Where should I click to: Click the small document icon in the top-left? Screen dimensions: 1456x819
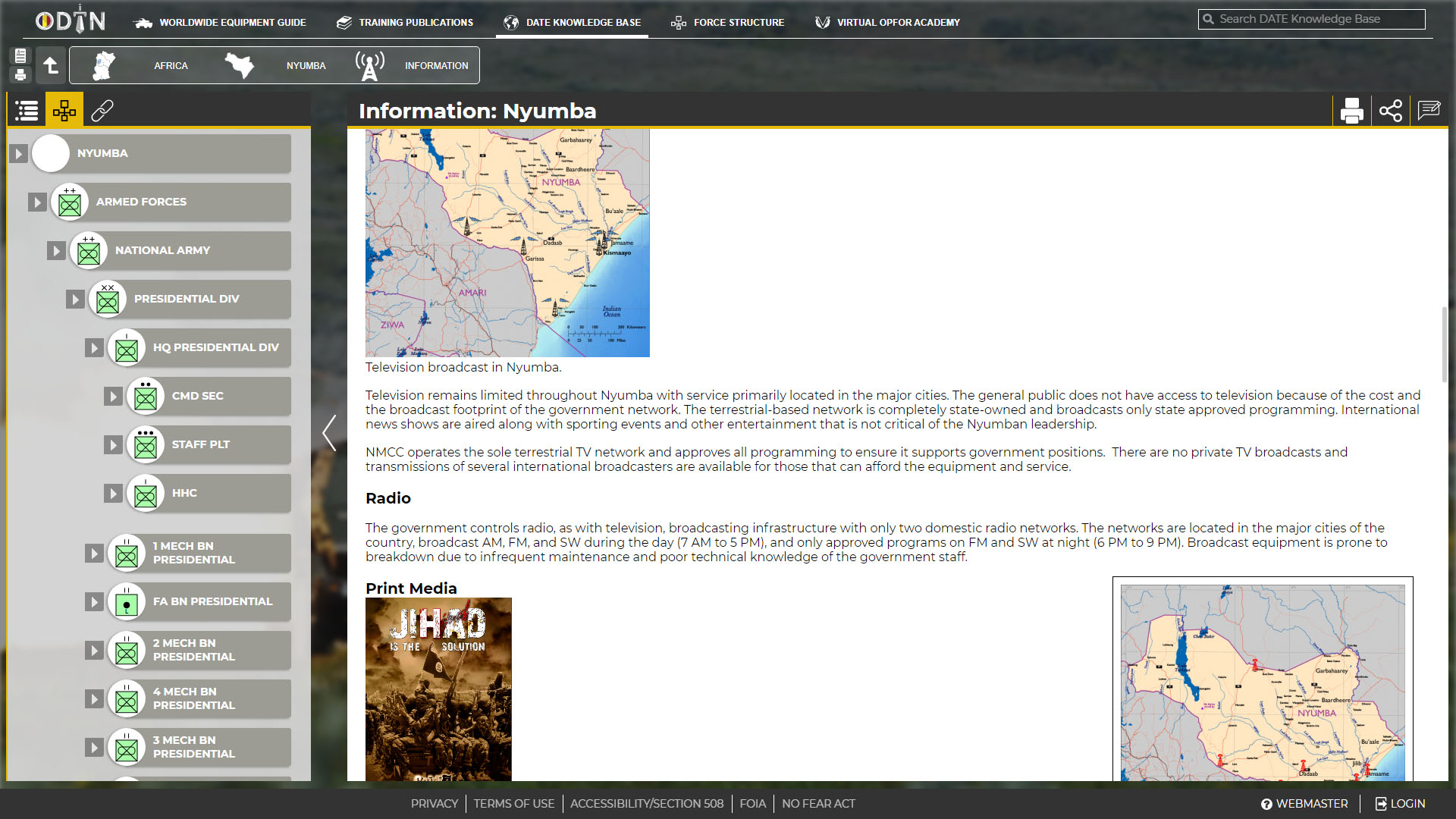pos(20,55)
